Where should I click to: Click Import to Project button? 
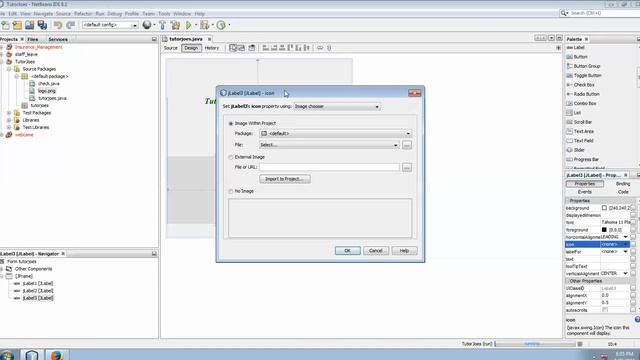(x=285, y=179)
